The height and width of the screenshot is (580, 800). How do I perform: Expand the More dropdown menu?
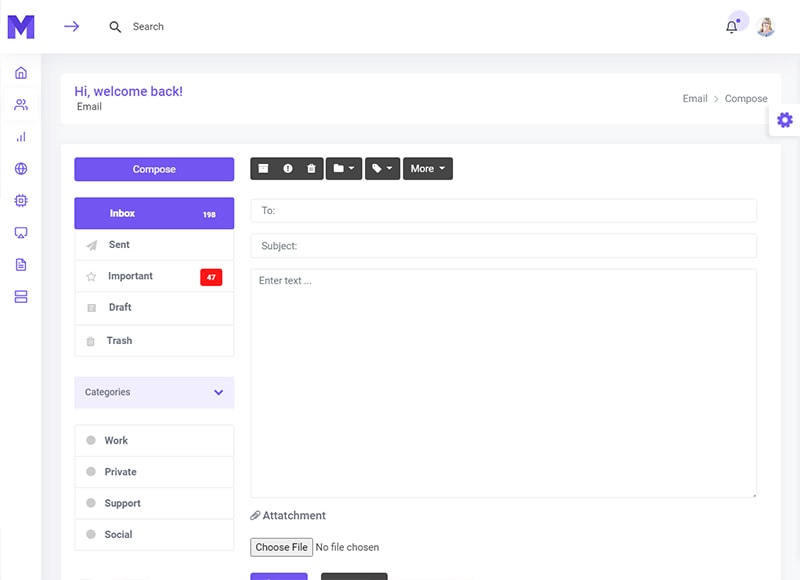[x=427, y=169]
